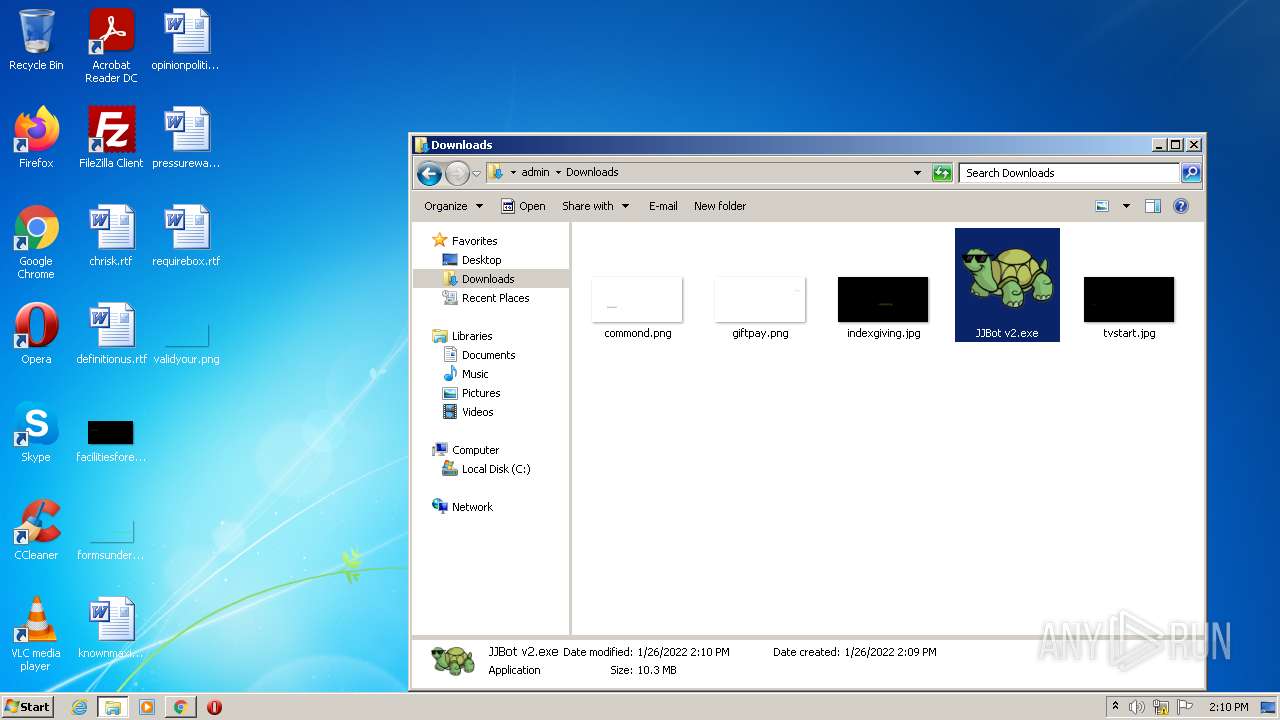Select the requirebox.rtf desktop file
The image size is (1280, 720).
tap(186, 236)
